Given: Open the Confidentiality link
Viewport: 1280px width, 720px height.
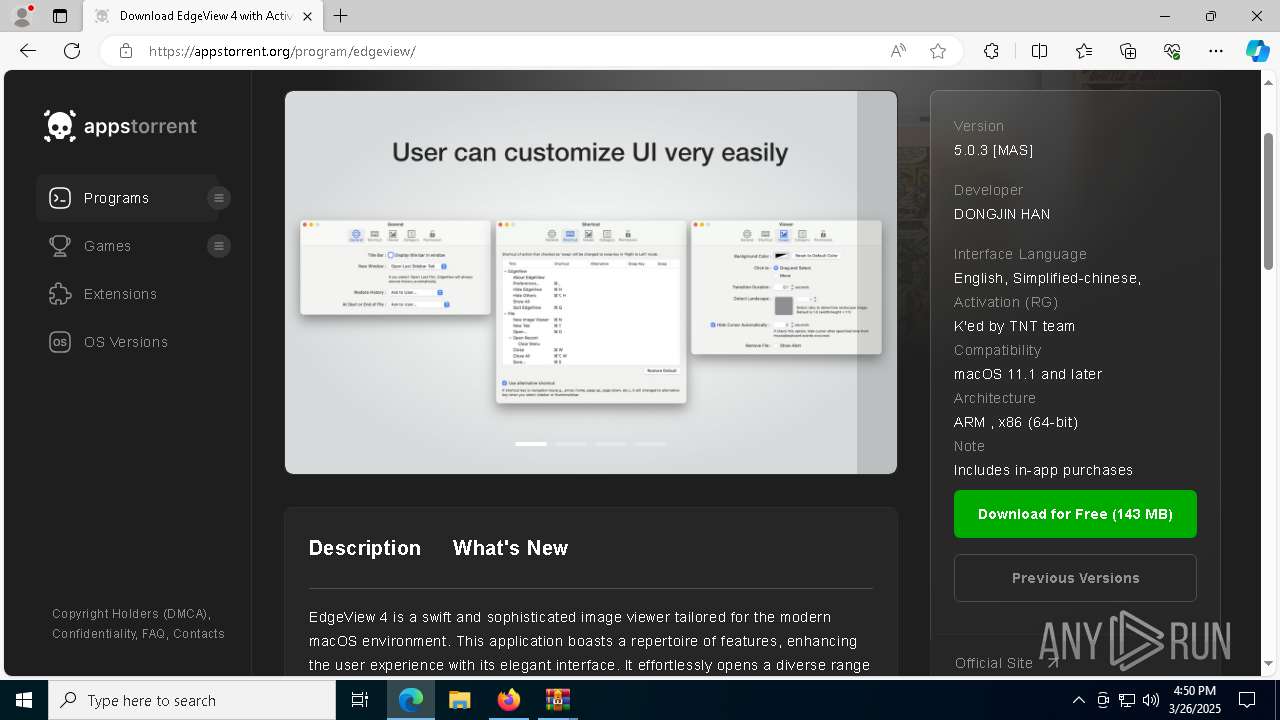Looking at the screenshot, I should click(x=94, y=634).
